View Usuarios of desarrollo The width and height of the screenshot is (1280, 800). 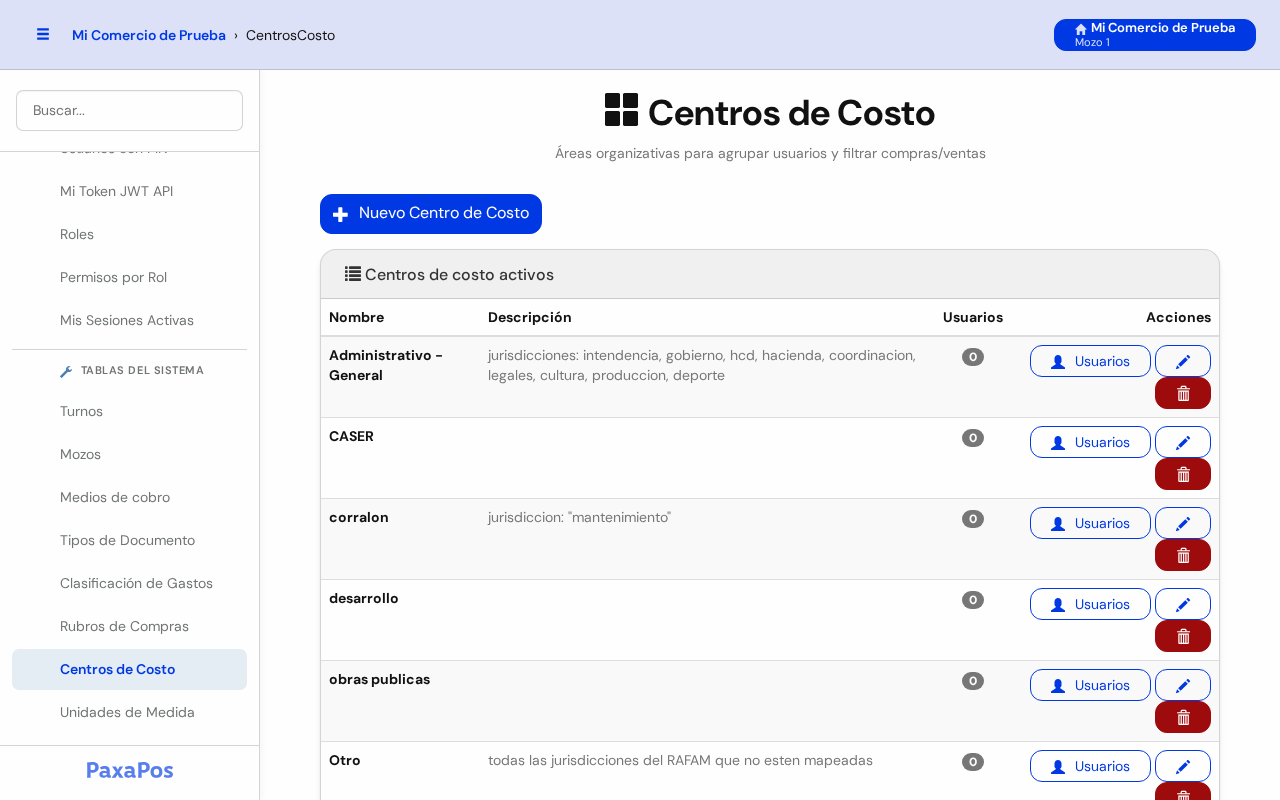[1090, 604]
